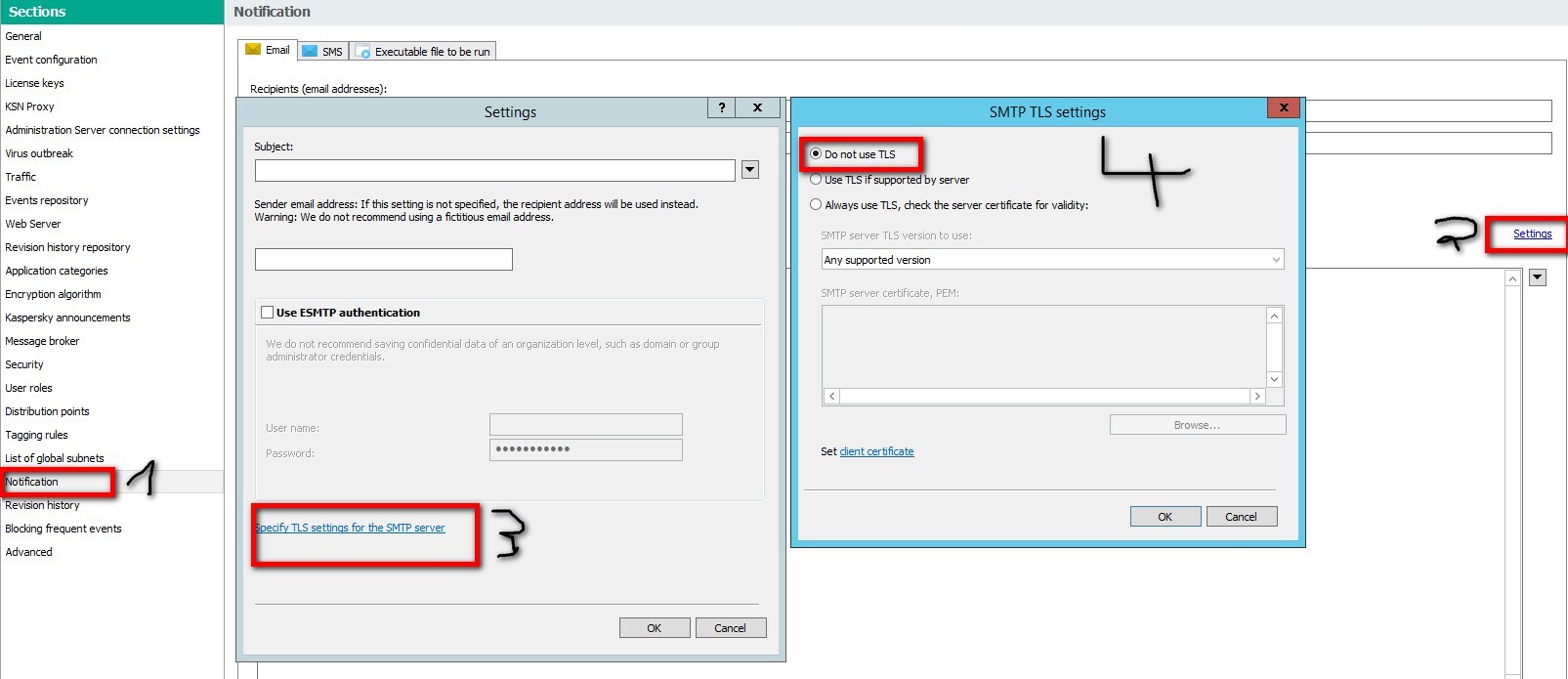The width and height of the screenshot is (1568, 679).
Task: Select Web Server section
Action: (x=33, y=224)
